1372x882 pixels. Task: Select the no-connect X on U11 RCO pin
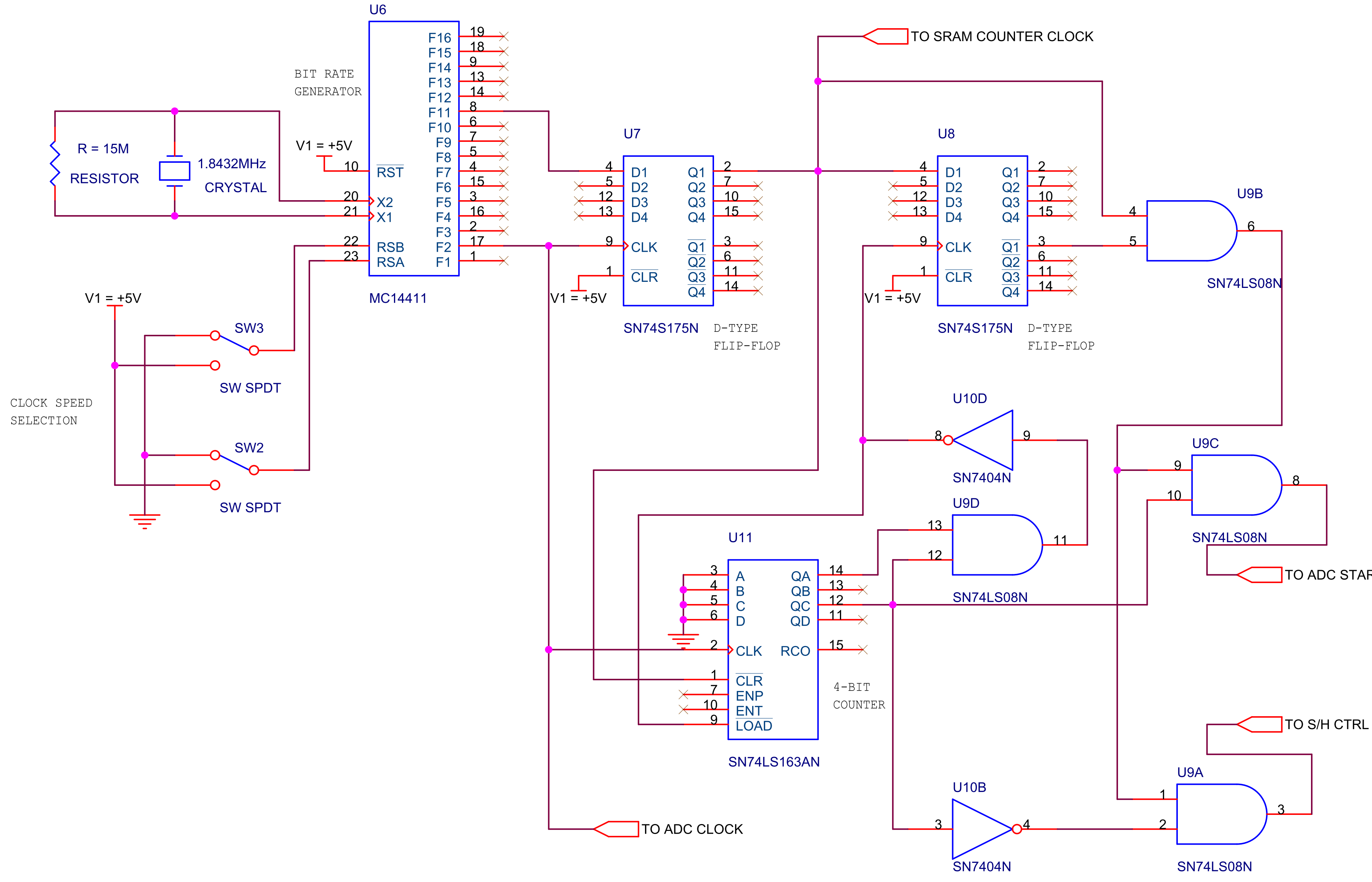(863, 649)
